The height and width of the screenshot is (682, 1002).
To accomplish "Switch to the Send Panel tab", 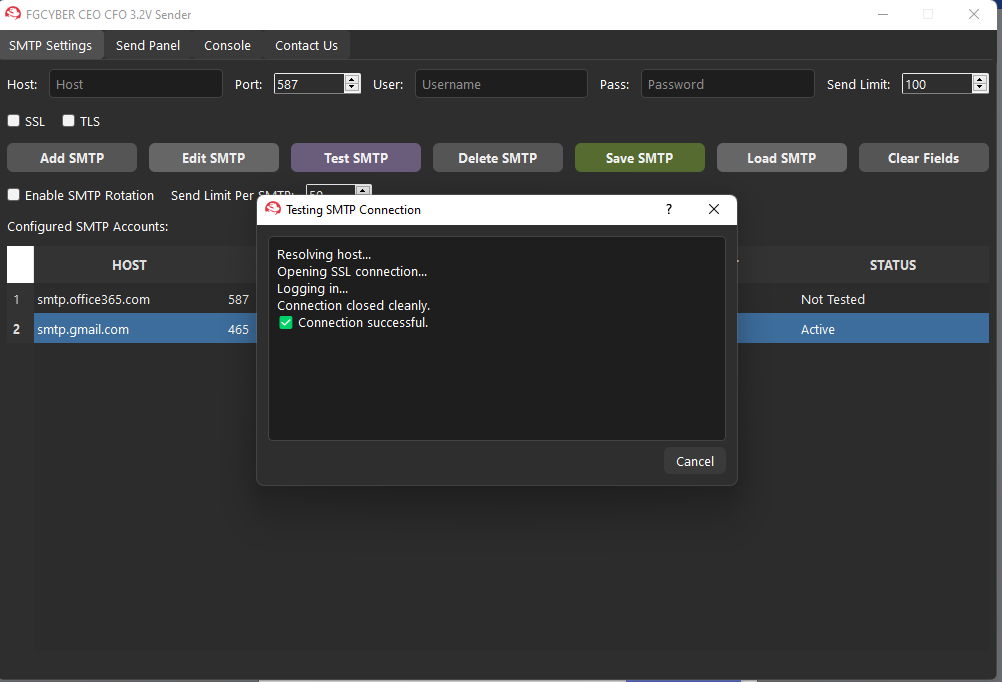I will coord(148,45).
